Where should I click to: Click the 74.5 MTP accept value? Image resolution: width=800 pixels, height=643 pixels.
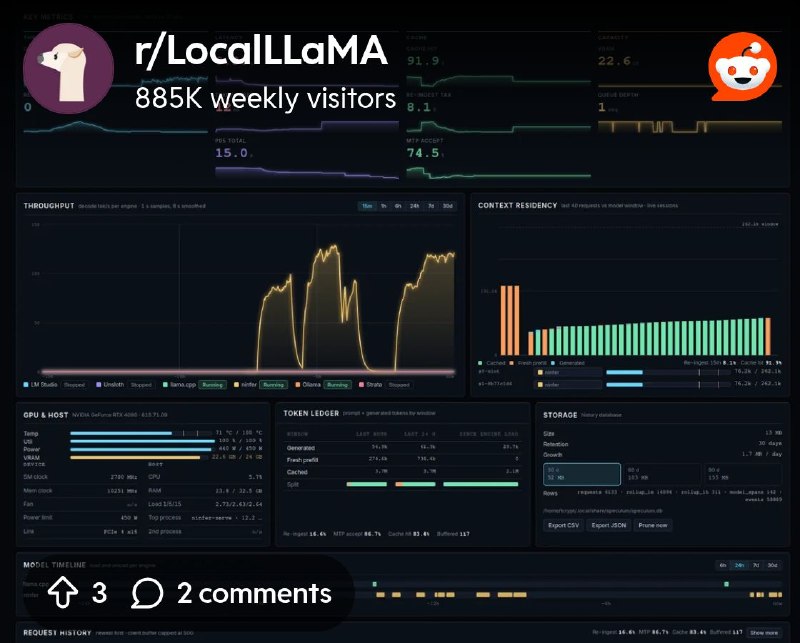423,153
